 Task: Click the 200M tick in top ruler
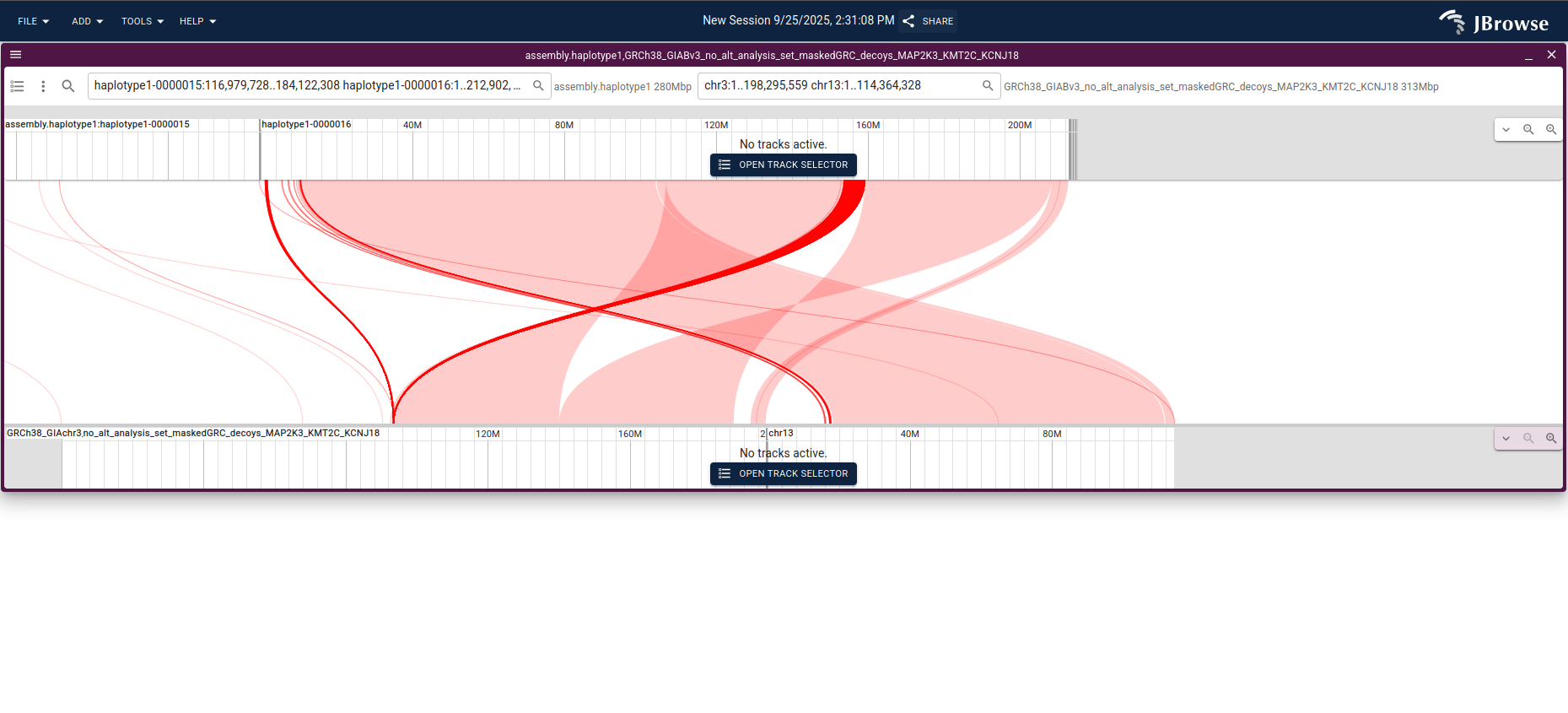pyautogui.click(x=1020, y=125)
